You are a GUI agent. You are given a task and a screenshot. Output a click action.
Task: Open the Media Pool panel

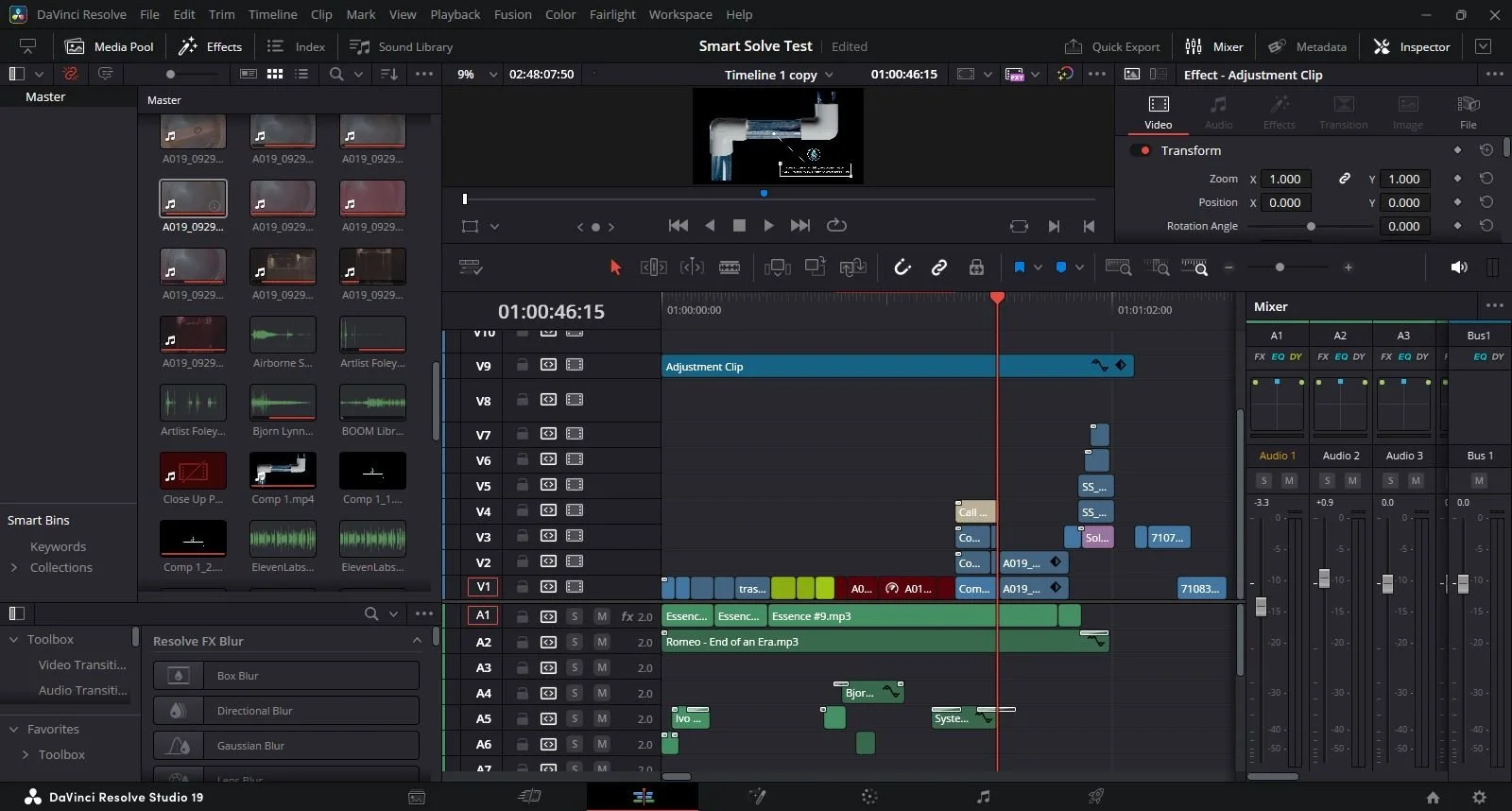tap(109, 46)
